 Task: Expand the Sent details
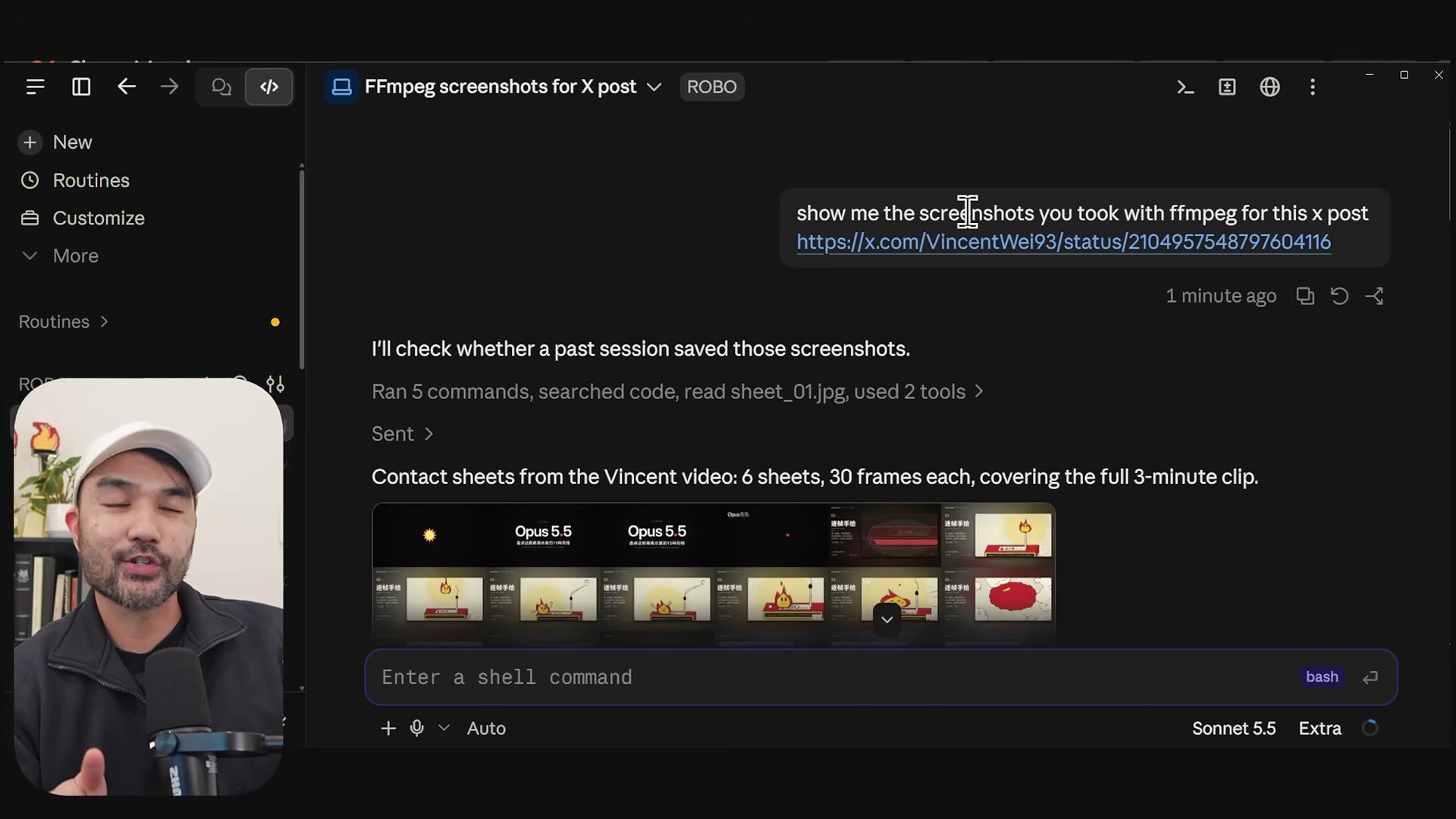(403, 435)
